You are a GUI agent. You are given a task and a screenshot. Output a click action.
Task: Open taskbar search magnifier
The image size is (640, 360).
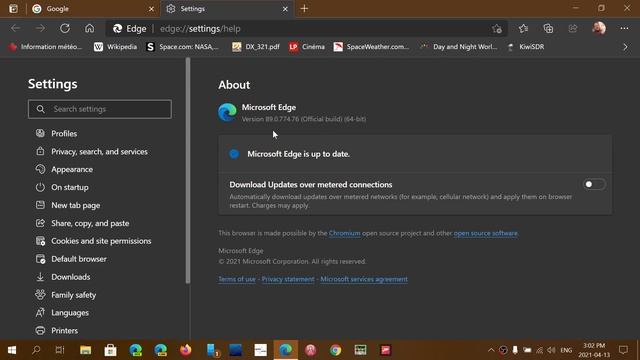click(36, 350)
